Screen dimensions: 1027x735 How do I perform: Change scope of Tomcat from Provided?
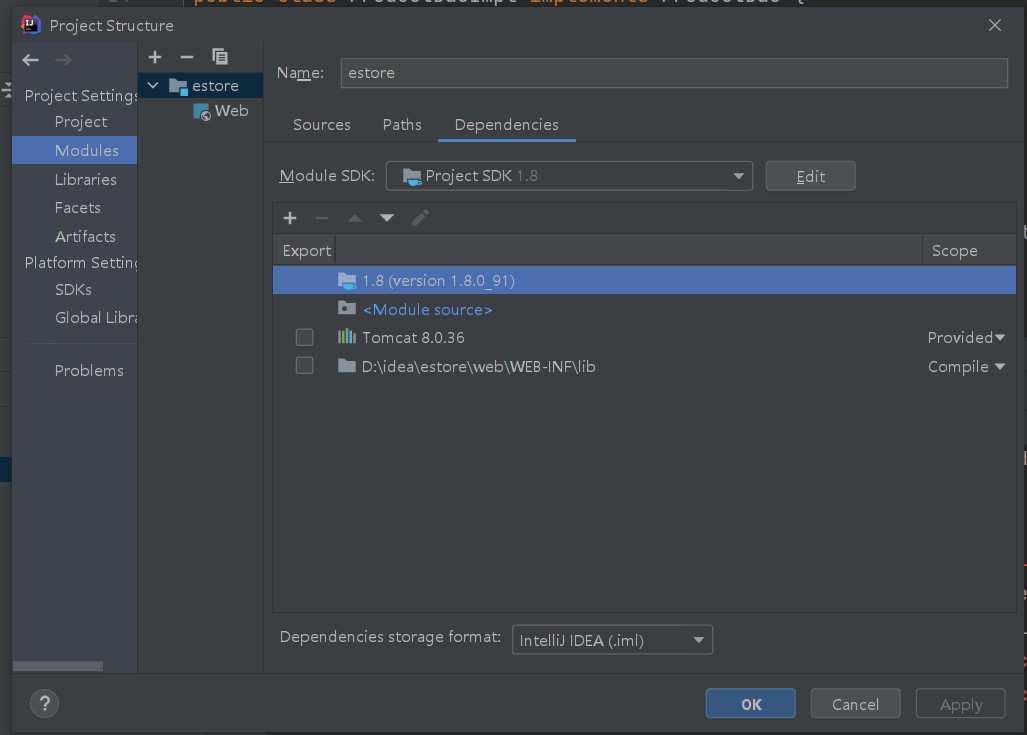(x=966, y=337)
